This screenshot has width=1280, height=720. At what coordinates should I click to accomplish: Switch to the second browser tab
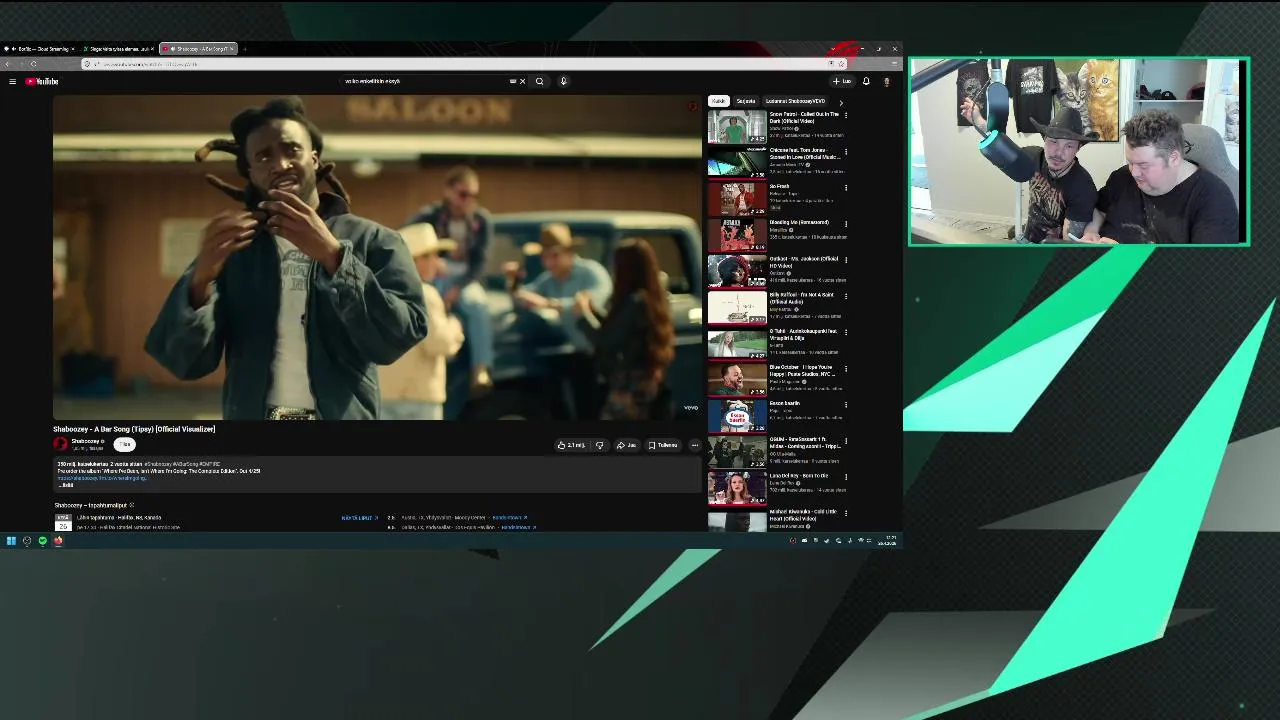[117, 49]
